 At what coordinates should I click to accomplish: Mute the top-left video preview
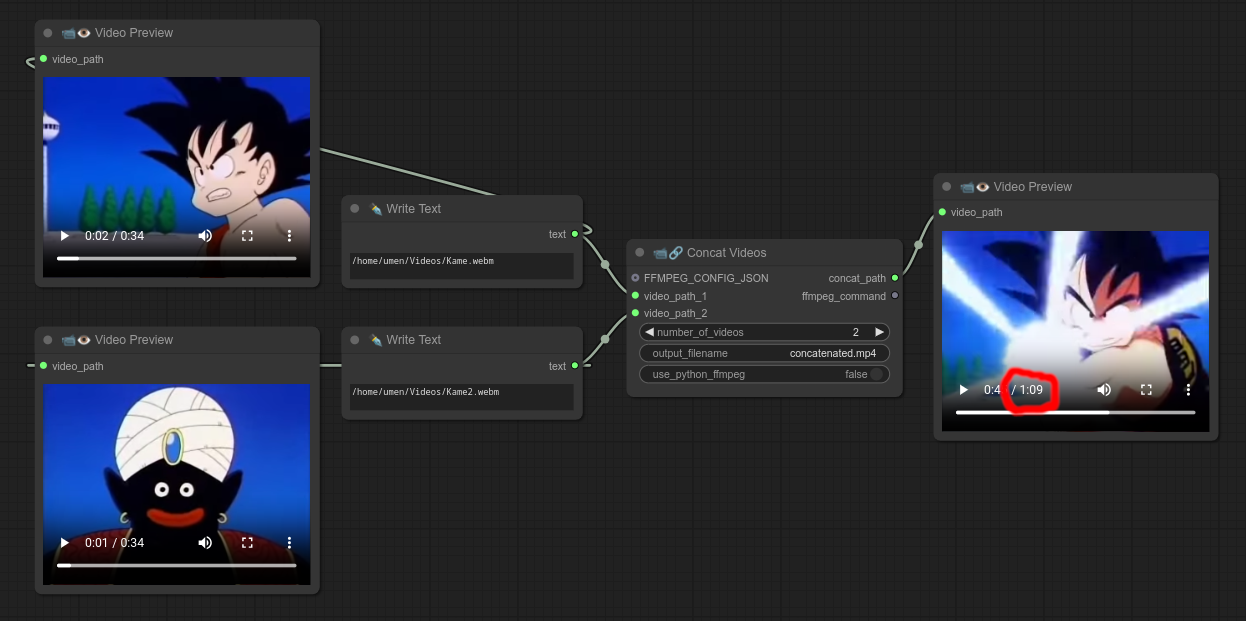(x=205, y=236)
